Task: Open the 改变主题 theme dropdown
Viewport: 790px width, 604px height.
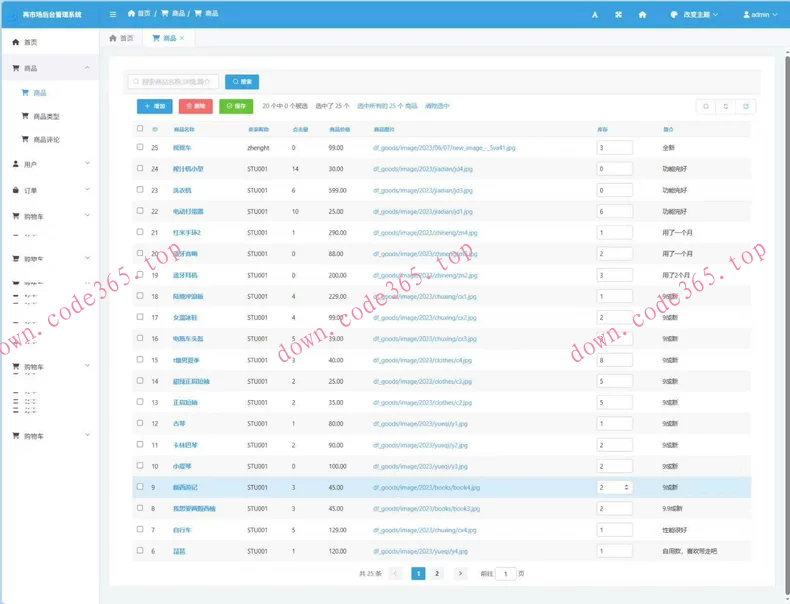Action: coord(694,15)
